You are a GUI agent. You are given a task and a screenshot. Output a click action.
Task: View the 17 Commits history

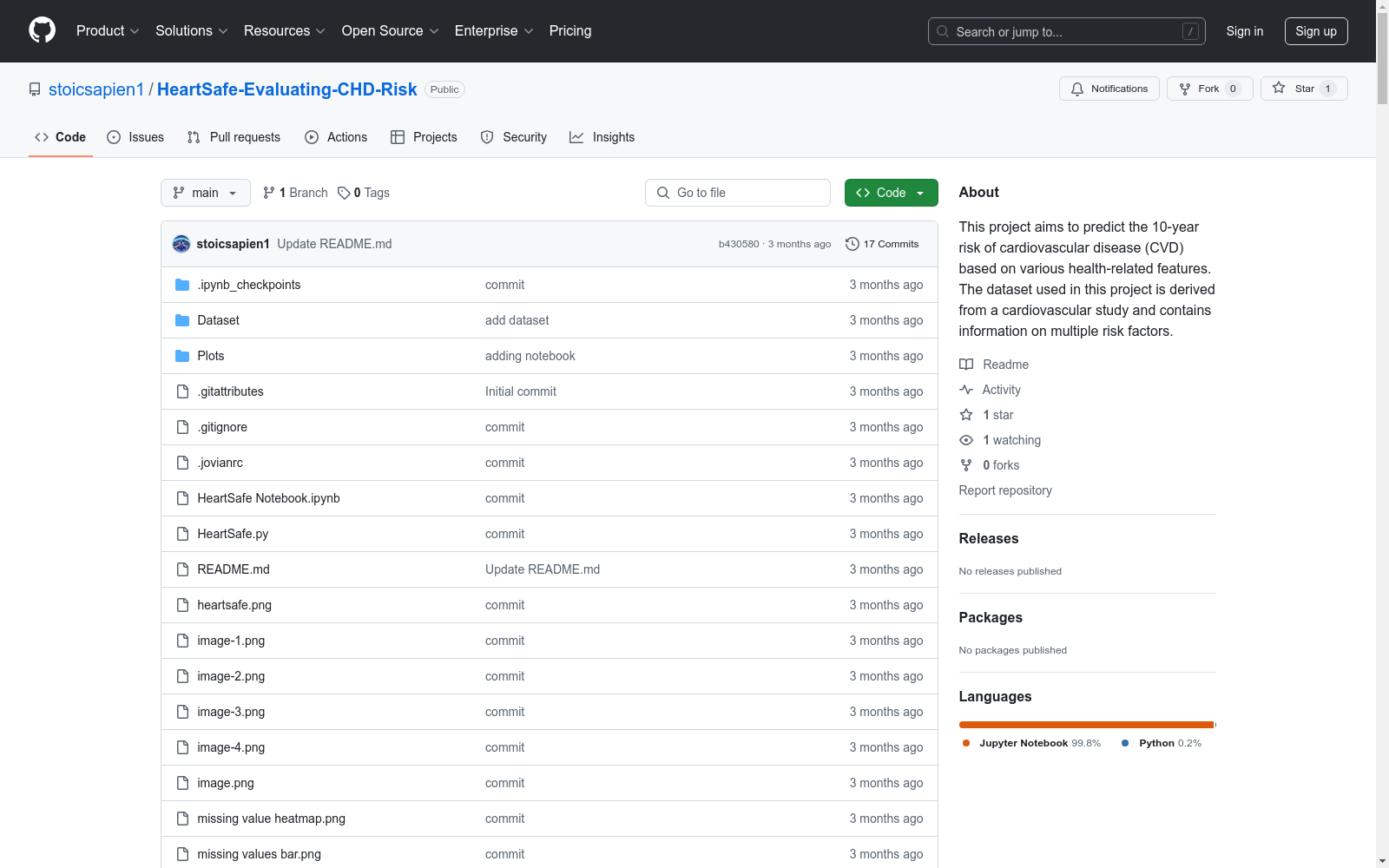882,244
